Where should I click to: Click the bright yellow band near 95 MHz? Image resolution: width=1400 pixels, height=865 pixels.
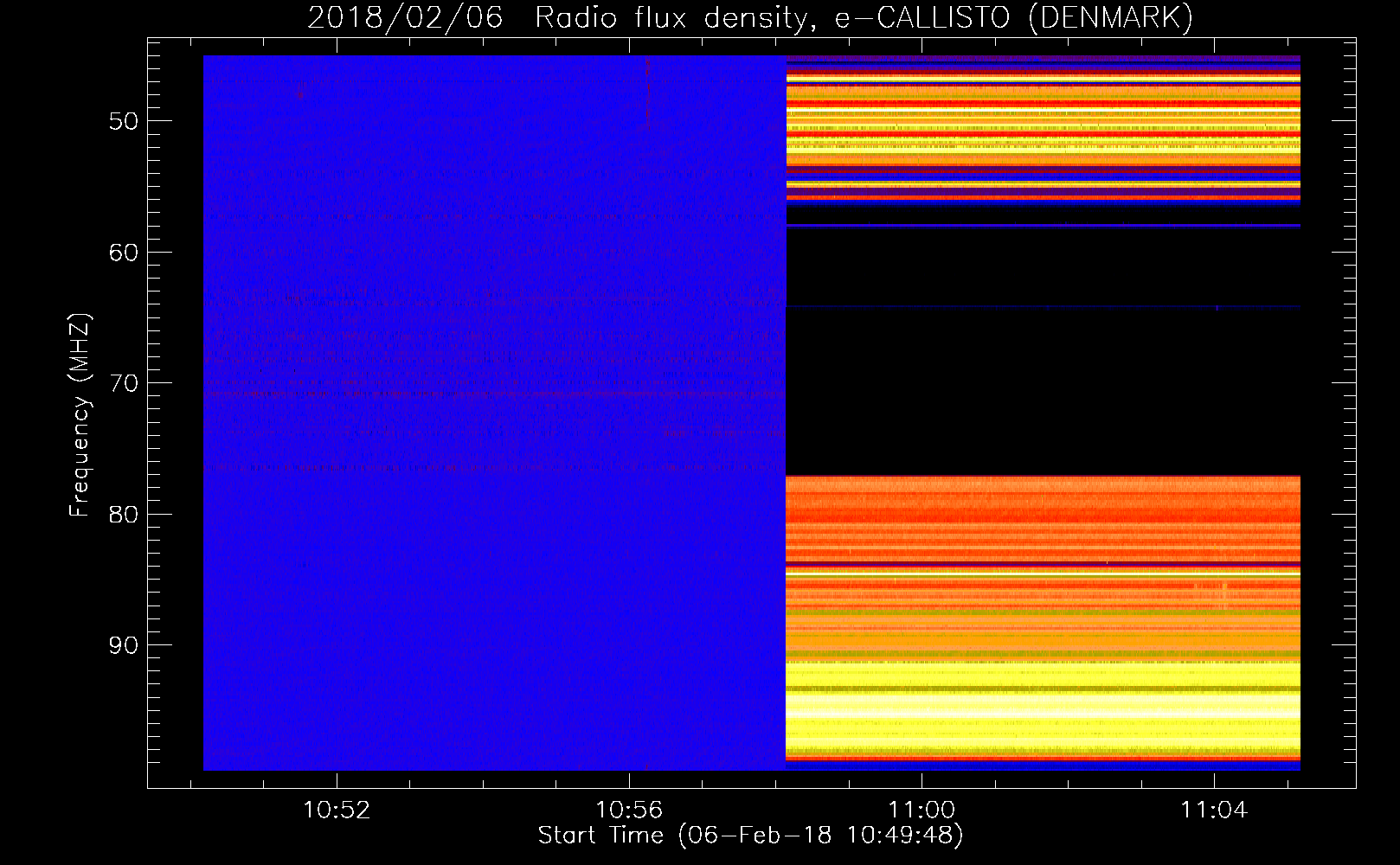(1043, 709)
